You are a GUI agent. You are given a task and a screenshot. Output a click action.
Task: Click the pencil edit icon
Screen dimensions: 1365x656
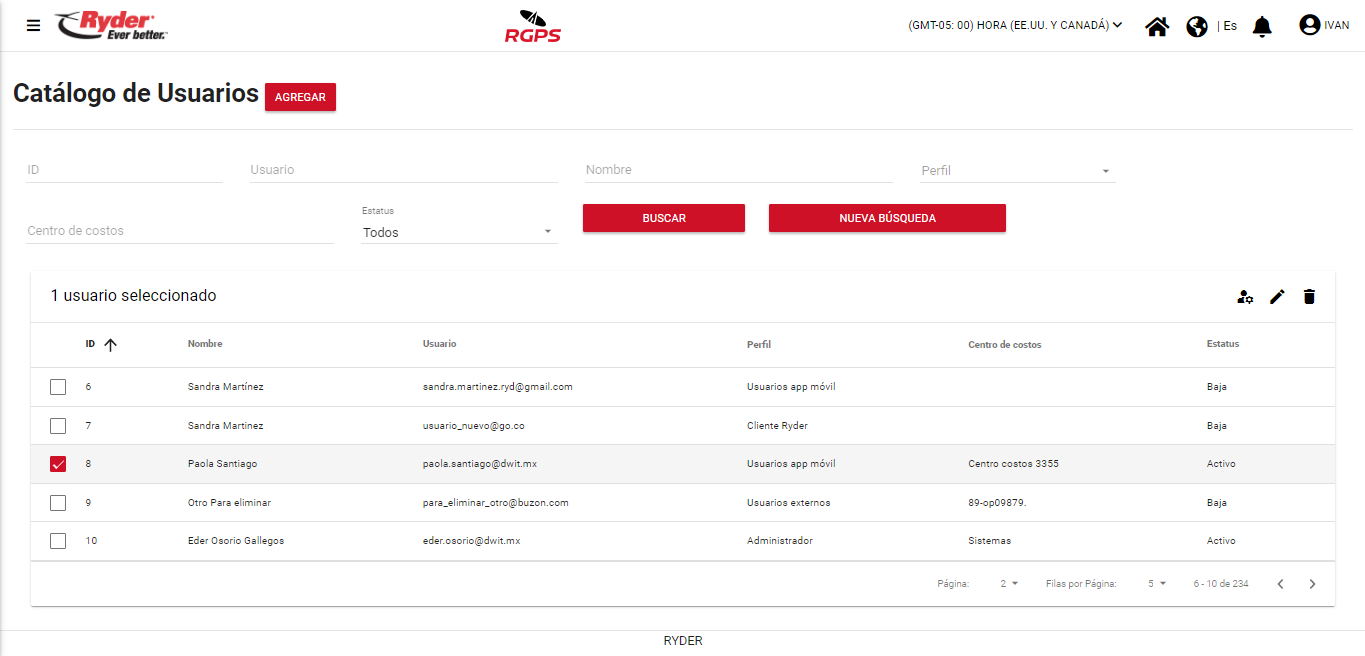coord(1277,297)
